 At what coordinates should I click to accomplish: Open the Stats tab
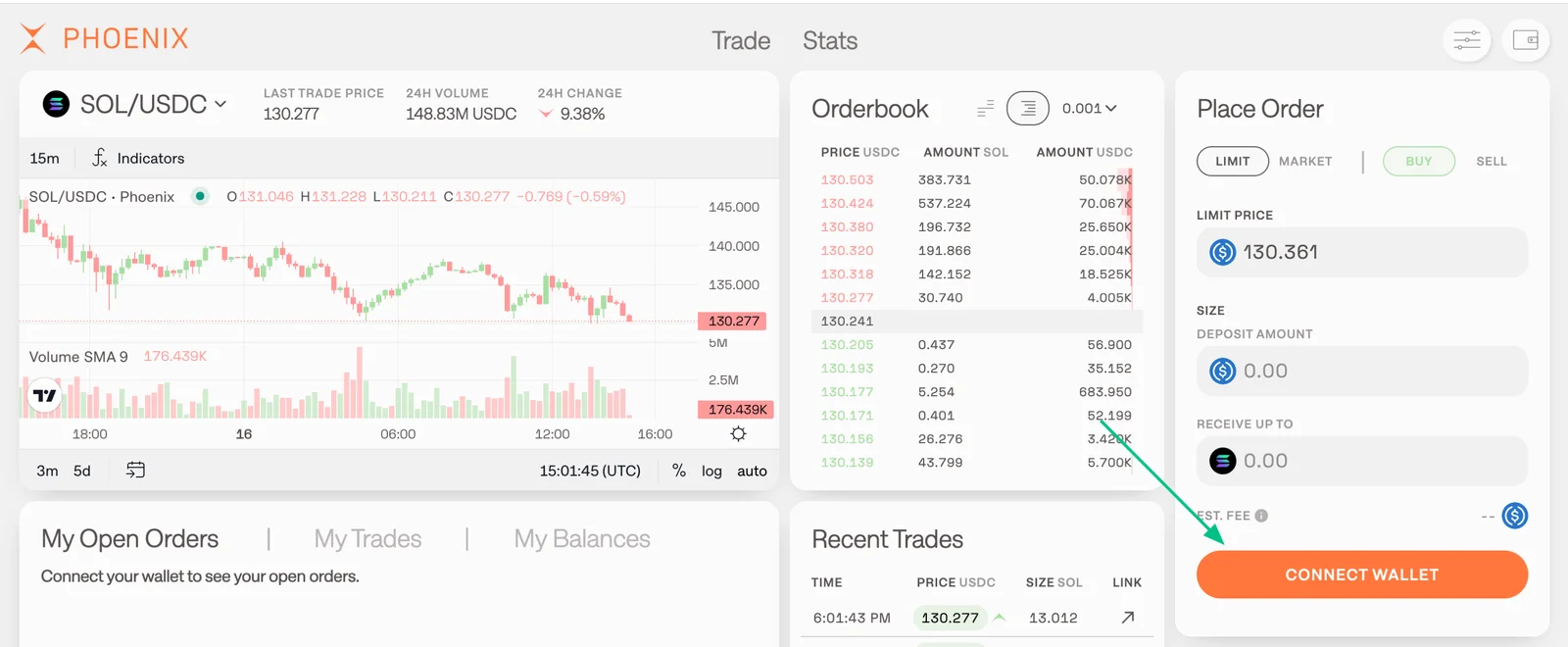[830, 40]
